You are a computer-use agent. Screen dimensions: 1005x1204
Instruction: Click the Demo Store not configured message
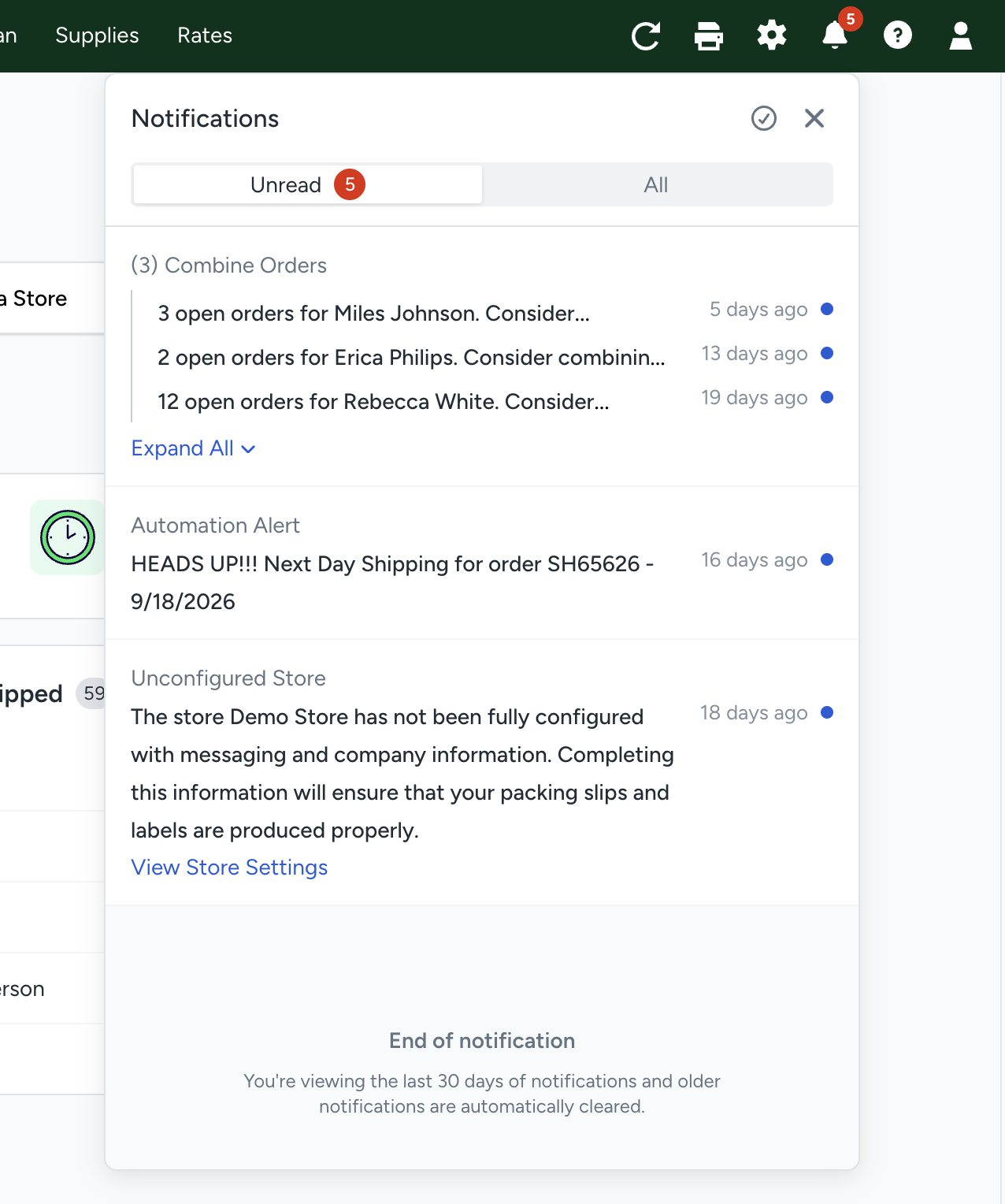tap(402, 773)
